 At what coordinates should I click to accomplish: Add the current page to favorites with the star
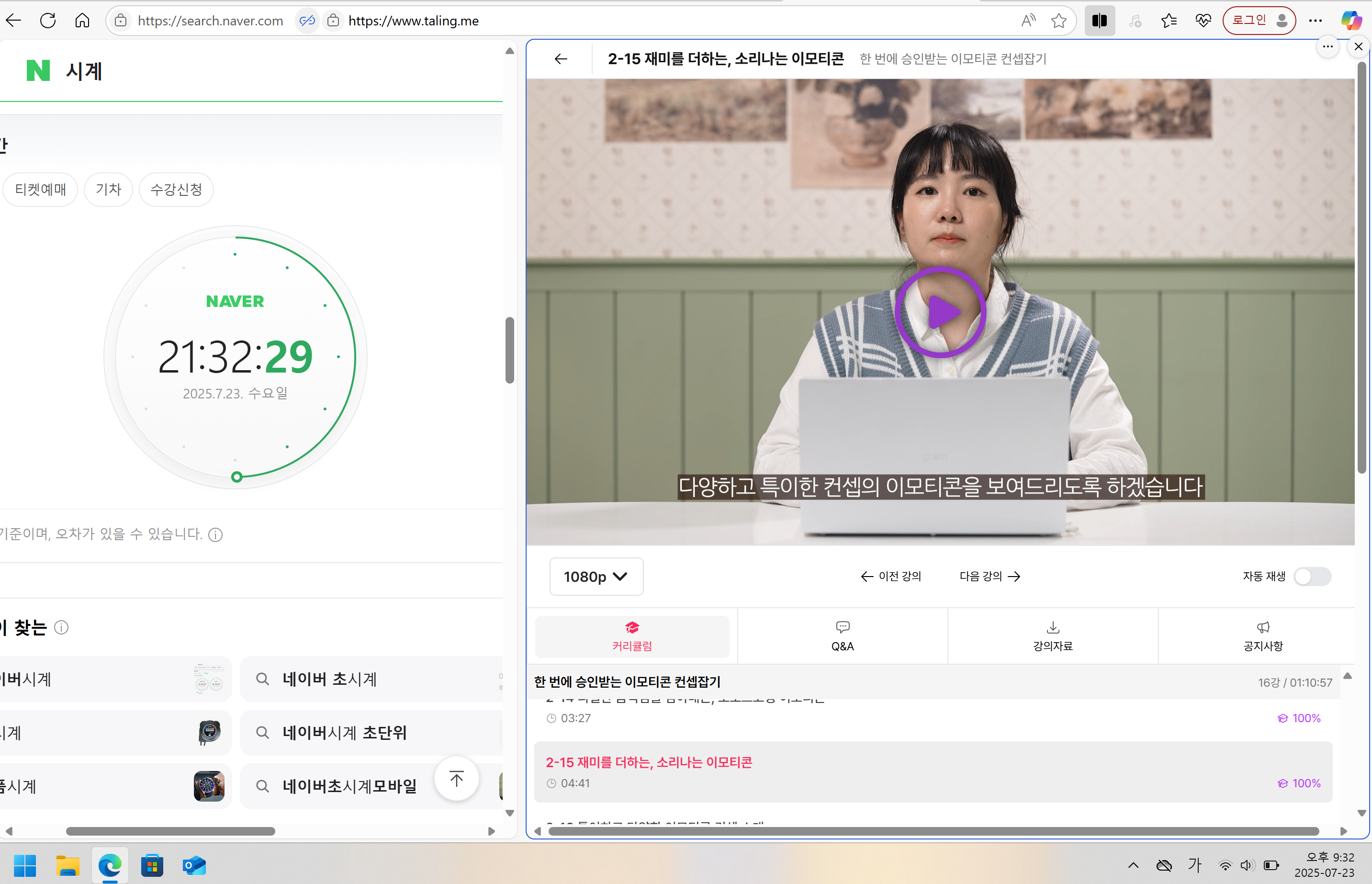click(1059, 21)
